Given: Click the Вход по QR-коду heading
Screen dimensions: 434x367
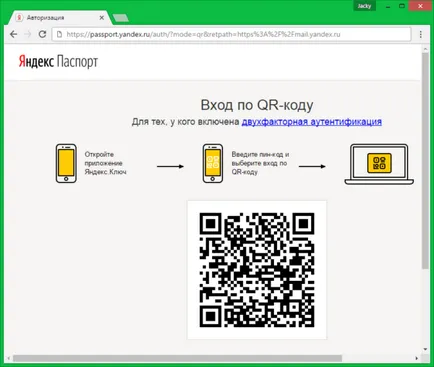Looking at the screenshot, I should pos(257,105).
